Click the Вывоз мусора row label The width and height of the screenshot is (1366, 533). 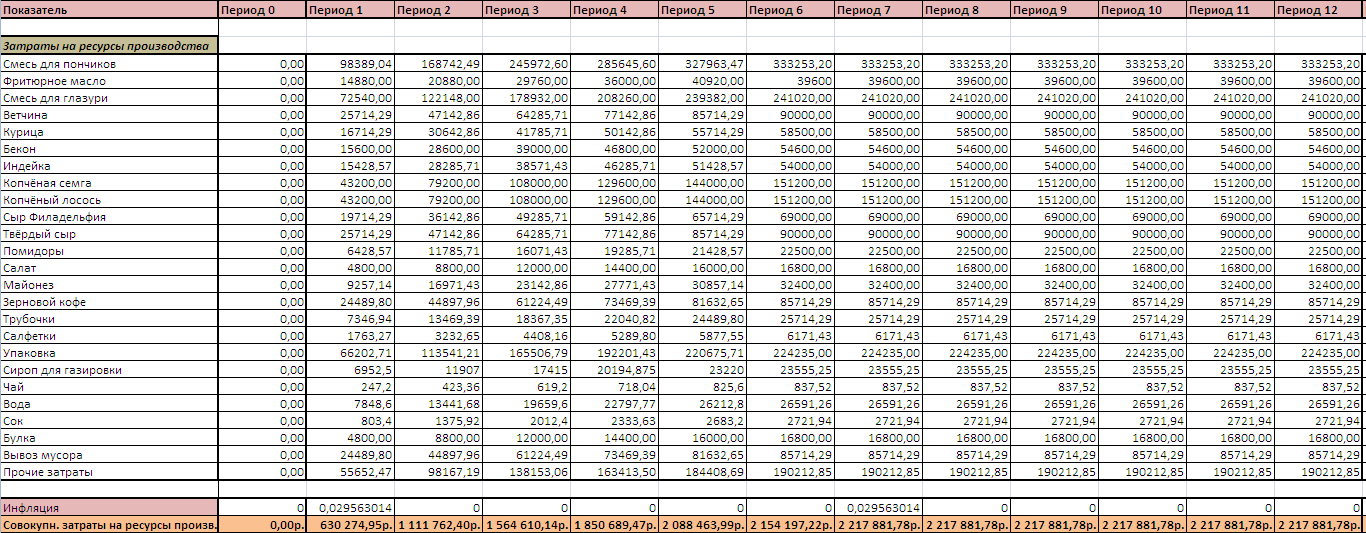109,455
